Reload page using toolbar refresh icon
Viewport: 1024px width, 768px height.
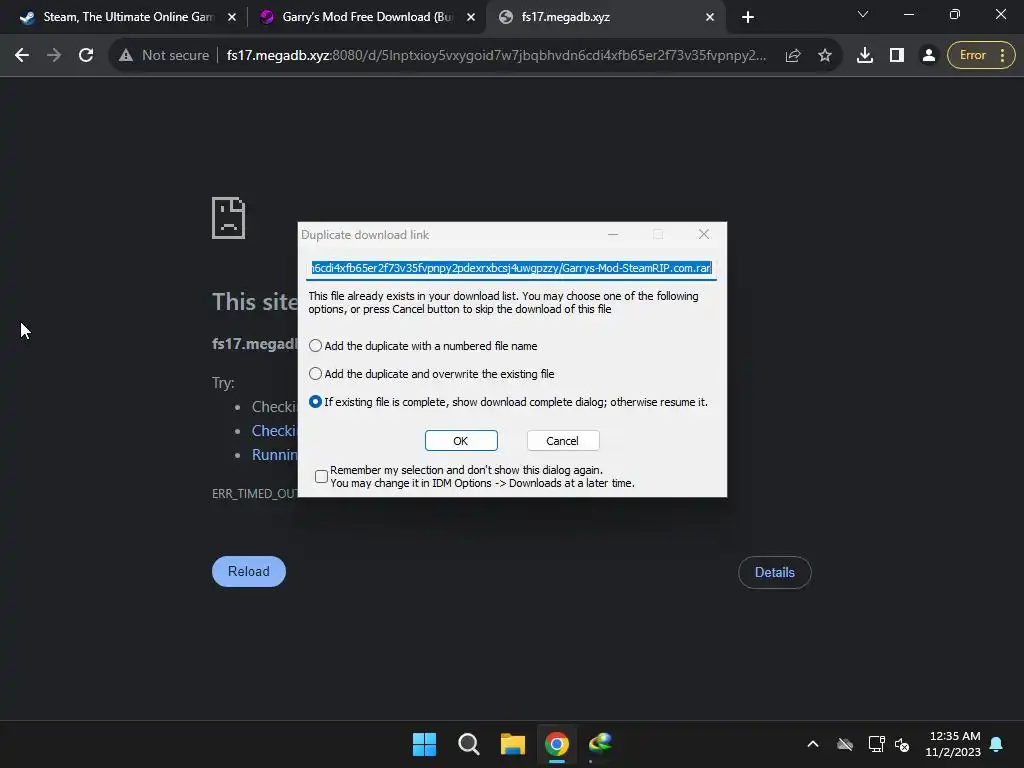pyautogui.click(x=86, y=56)
